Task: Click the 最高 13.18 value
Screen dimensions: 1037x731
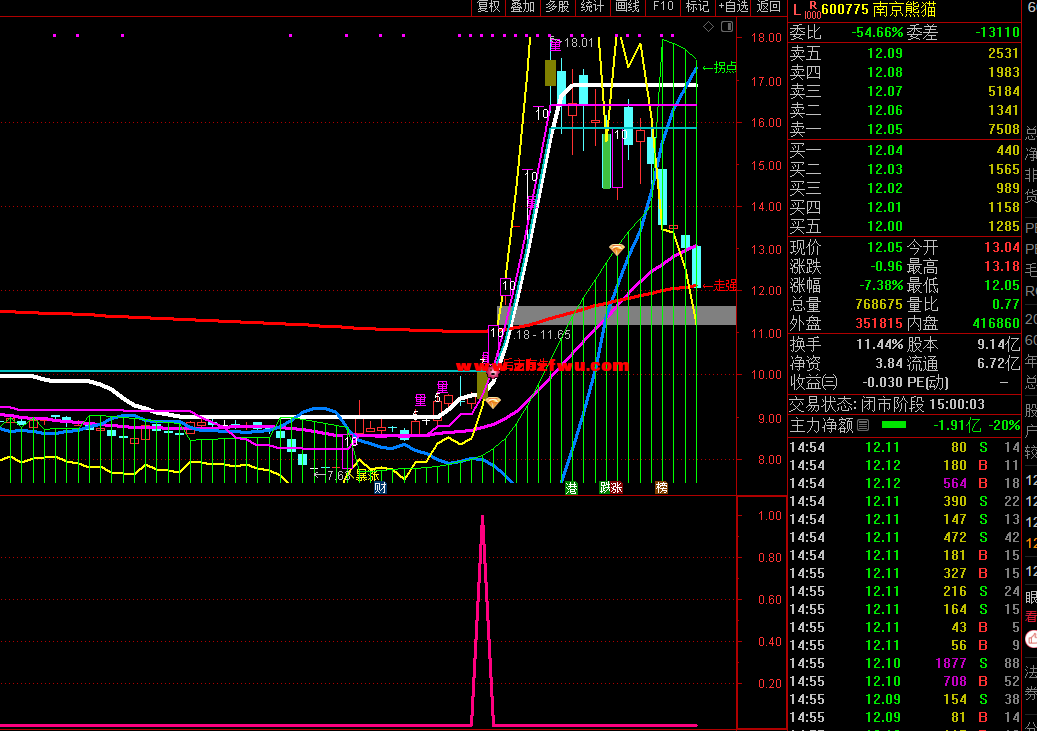Action: point(1001,267)
